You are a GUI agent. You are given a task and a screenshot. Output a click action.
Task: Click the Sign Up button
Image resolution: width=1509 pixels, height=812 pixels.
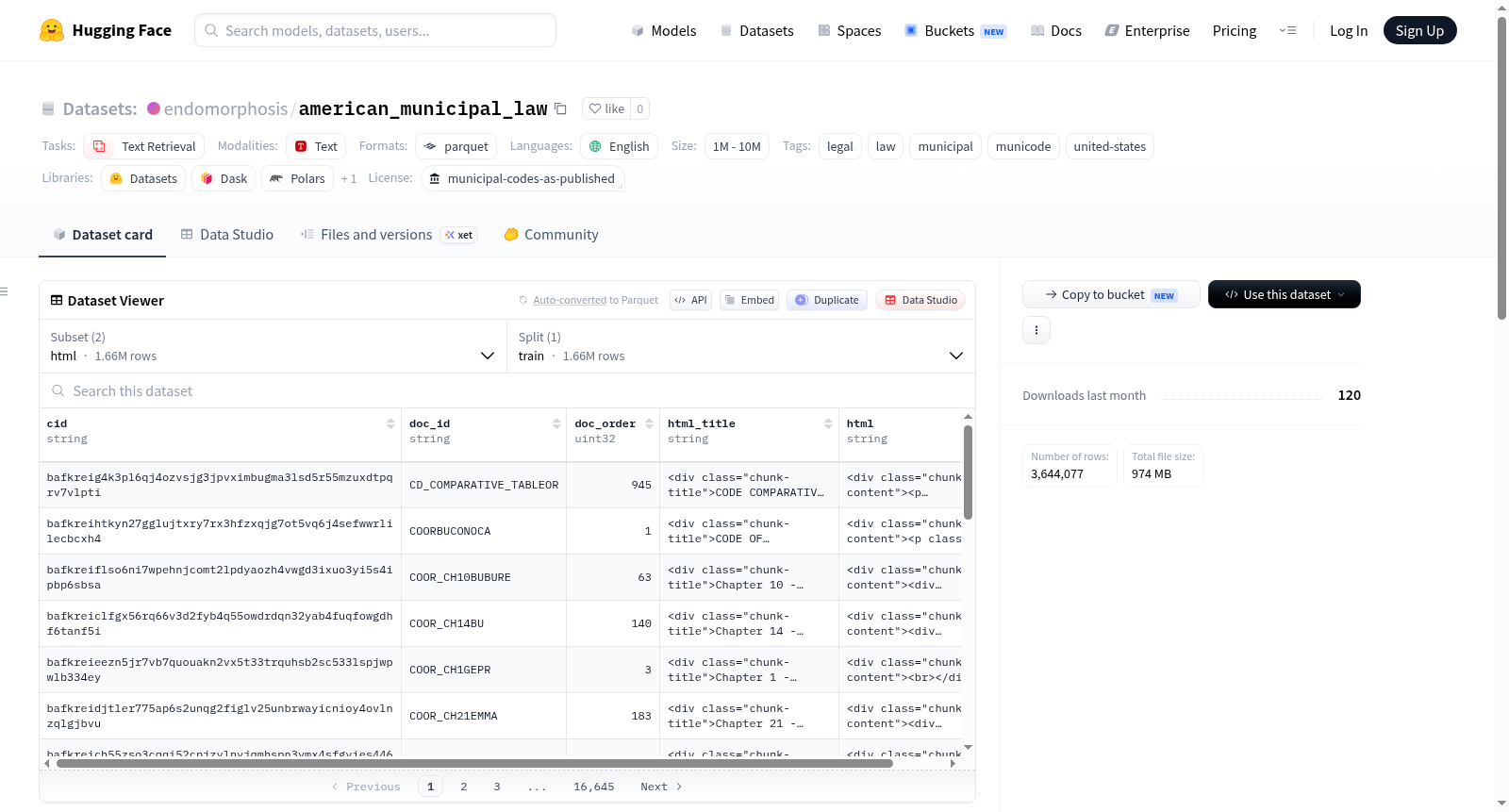pos(1419,30)
